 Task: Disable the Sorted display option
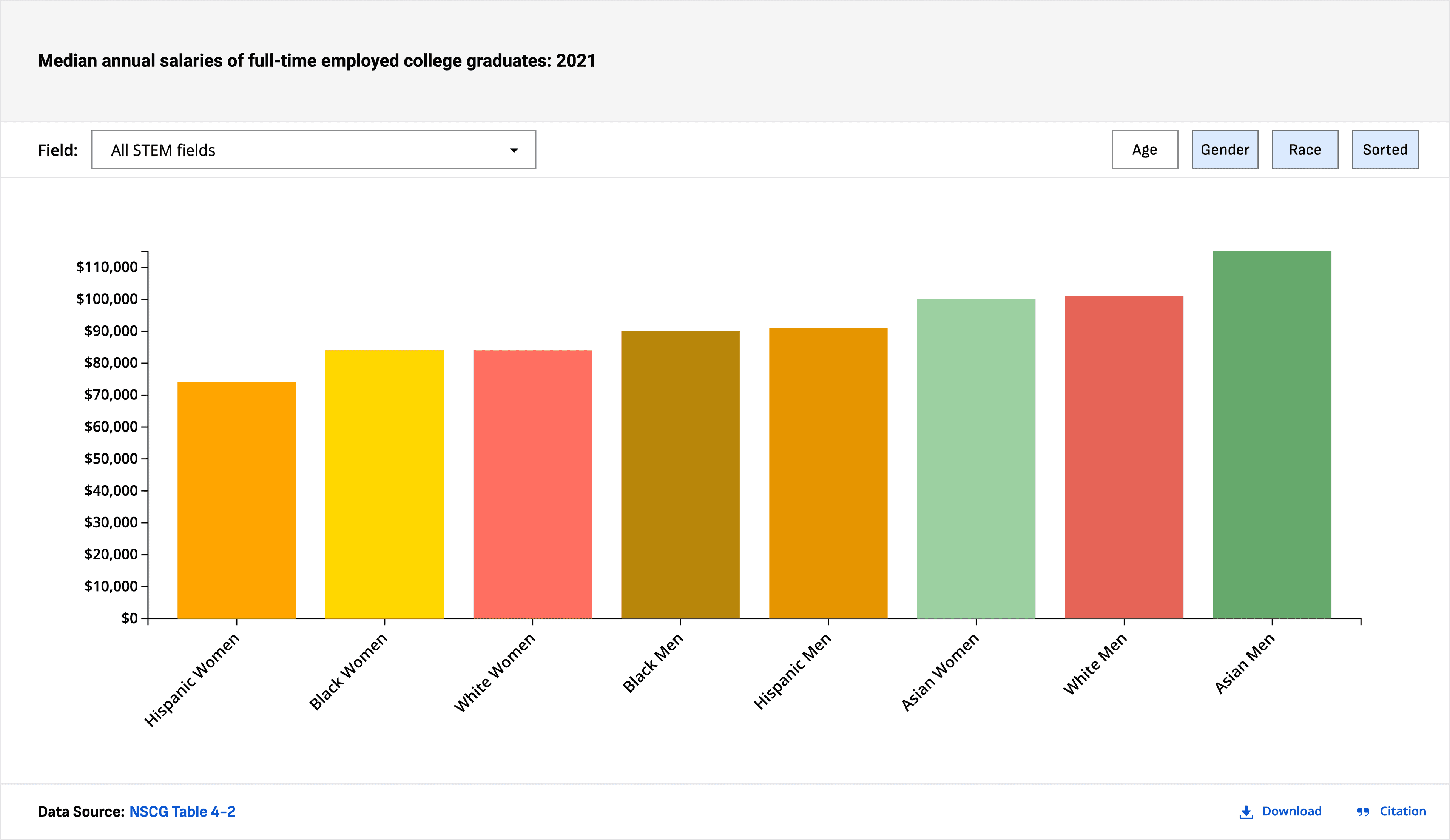click(x=1385, y=150)
